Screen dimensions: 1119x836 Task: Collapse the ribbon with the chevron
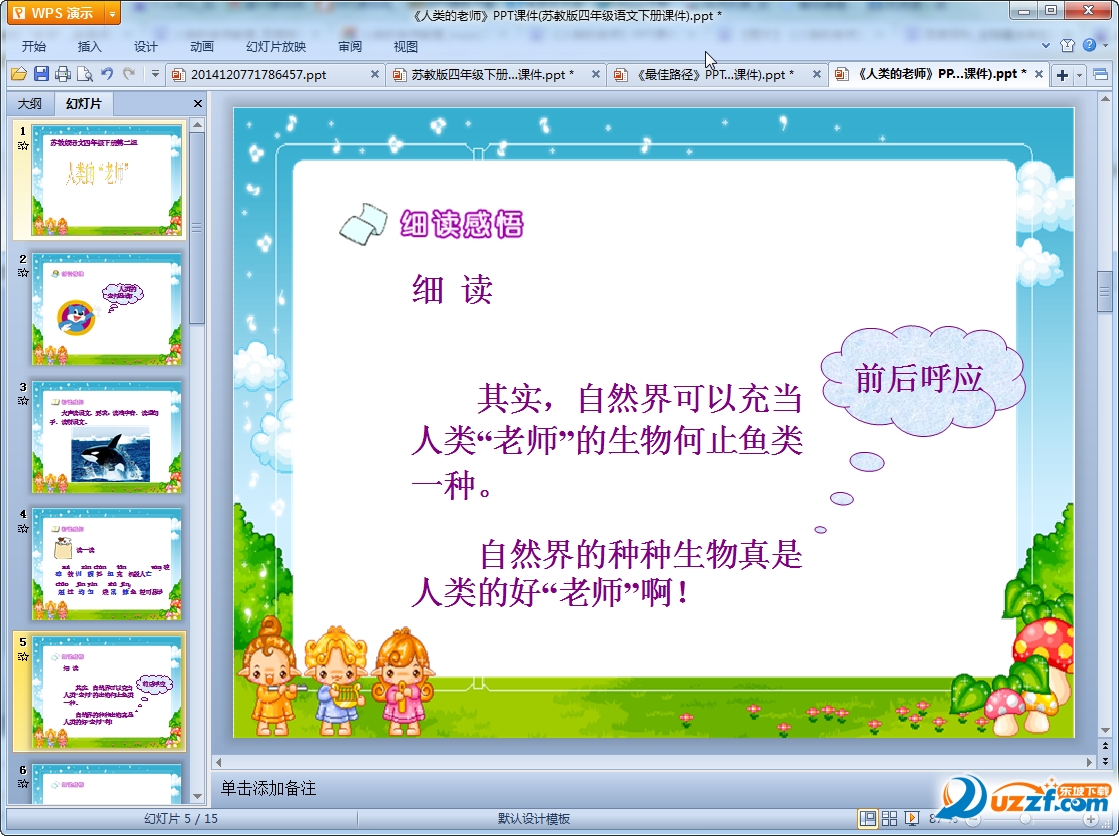point(1045,46)
